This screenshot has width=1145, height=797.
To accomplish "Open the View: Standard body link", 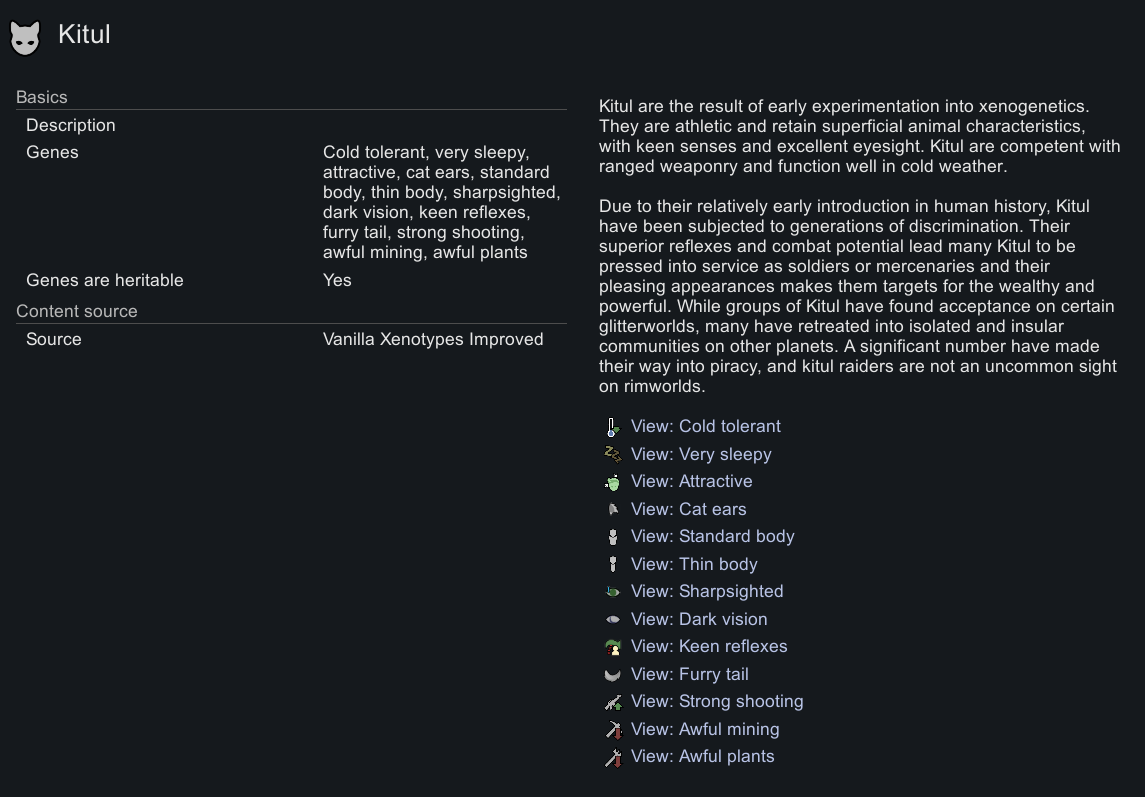I will tap(712, 537).
